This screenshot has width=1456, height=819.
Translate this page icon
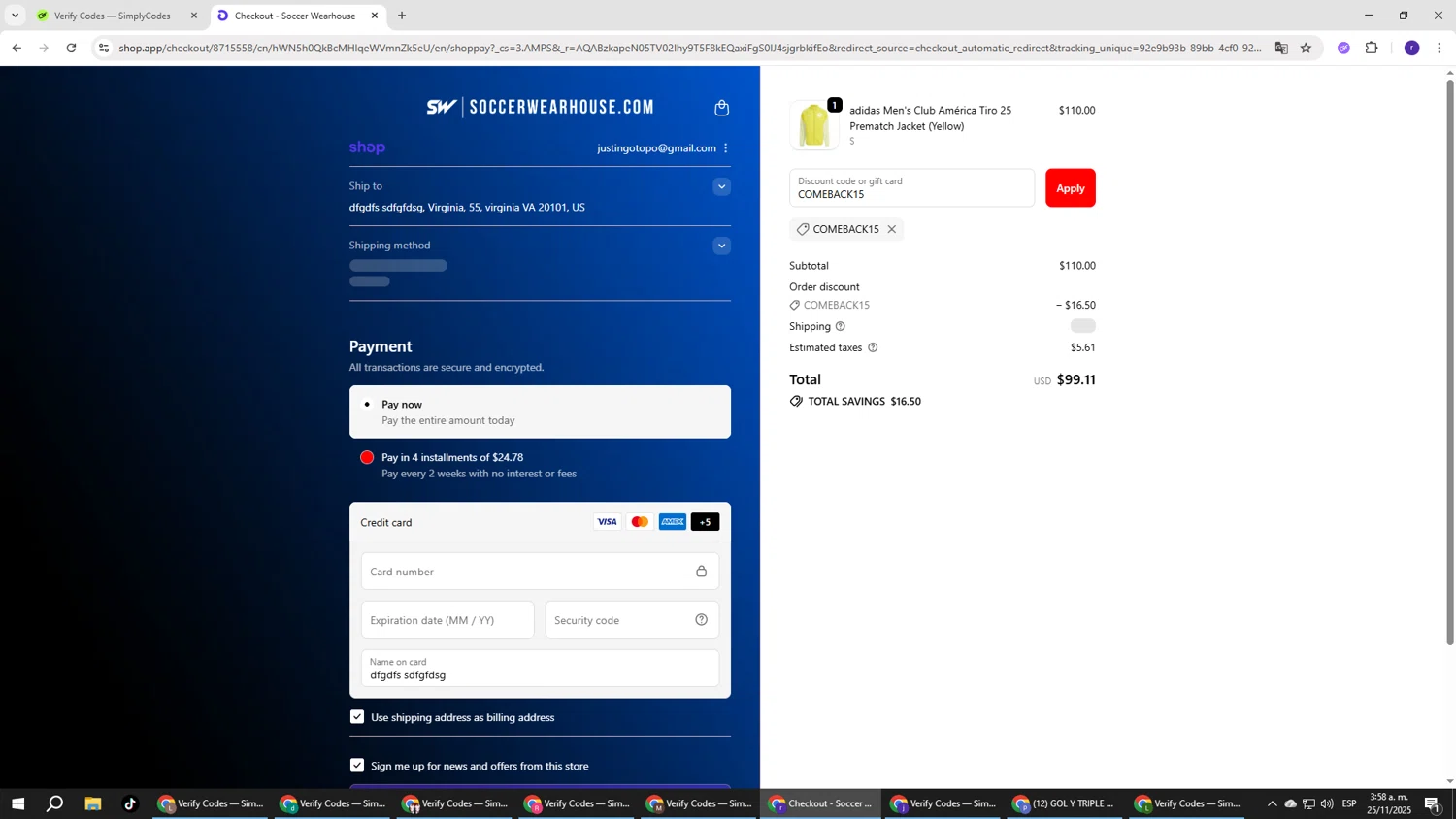point(1281,48)
